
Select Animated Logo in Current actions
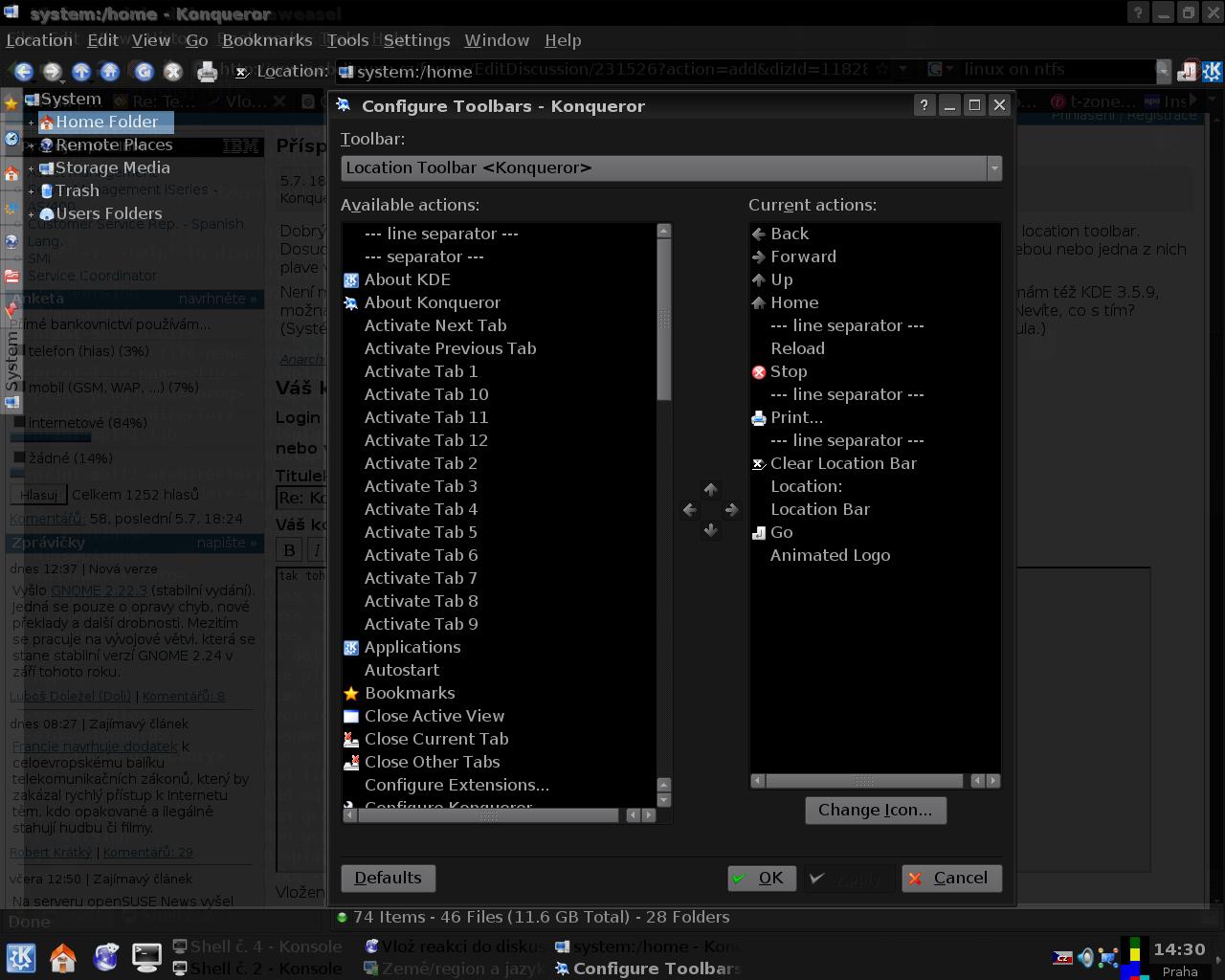(830, 555)
